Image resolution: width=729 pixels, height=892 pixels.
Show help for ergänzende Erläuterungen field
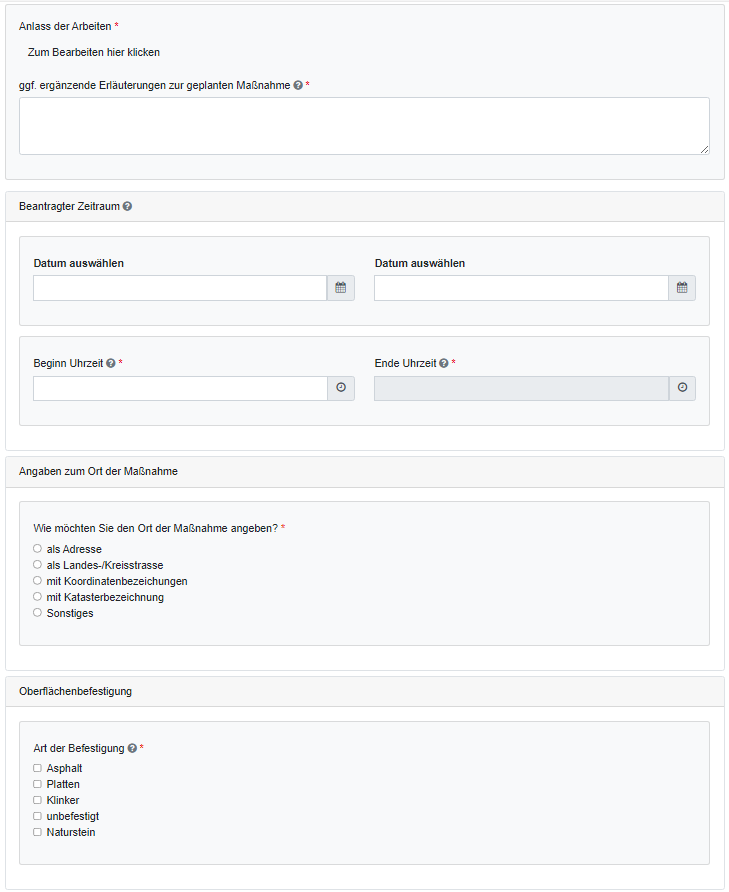point(298,86)
